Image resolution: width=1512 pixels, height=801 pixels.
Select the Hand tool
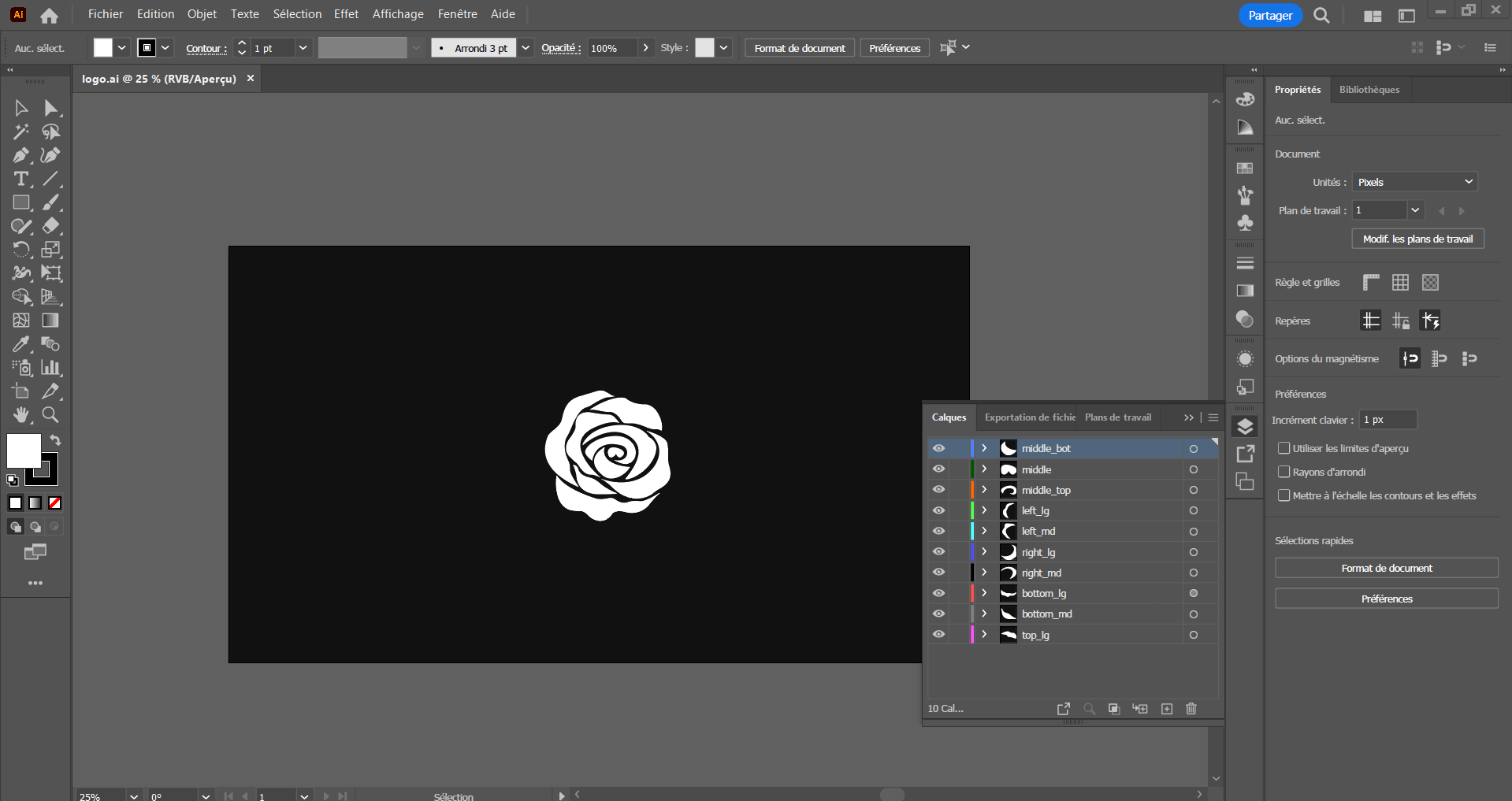pos(21,414)
